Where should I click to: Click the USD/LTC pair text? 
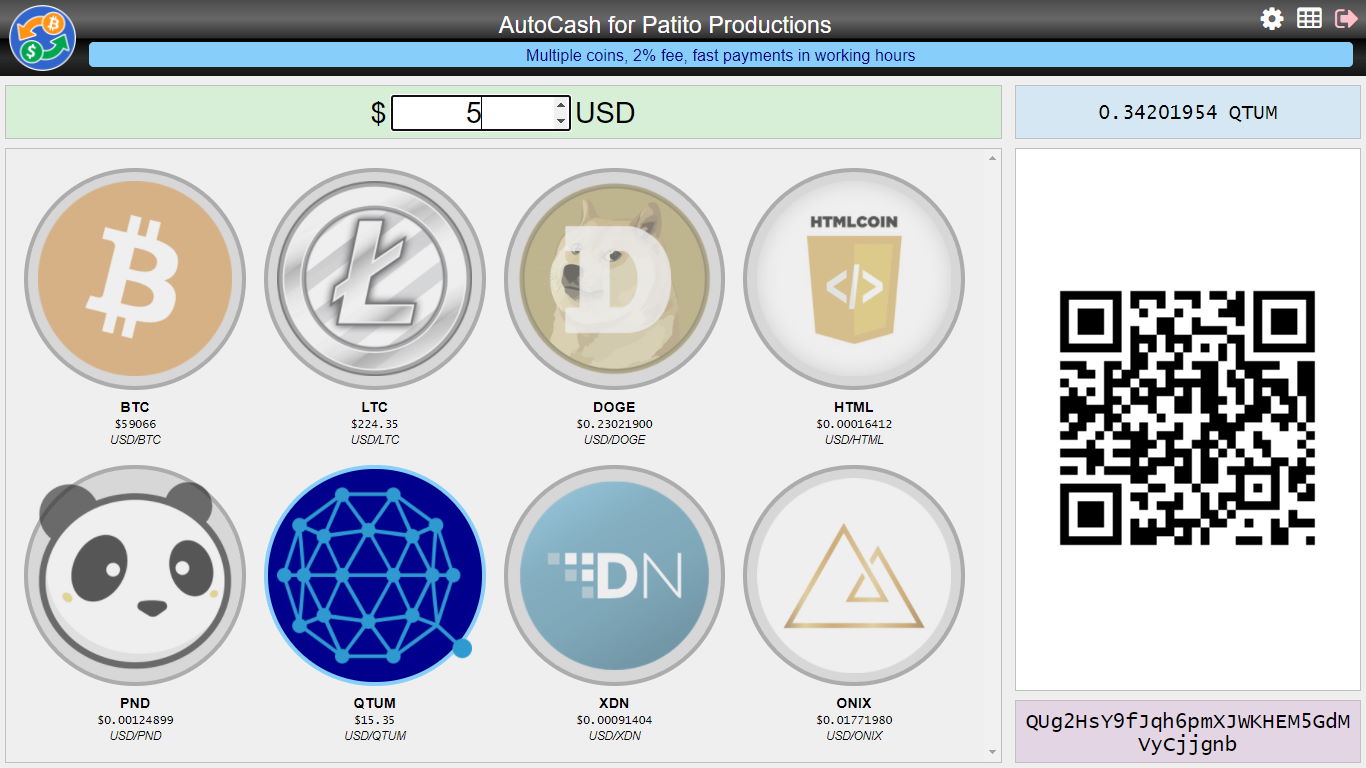pos(375,440)
